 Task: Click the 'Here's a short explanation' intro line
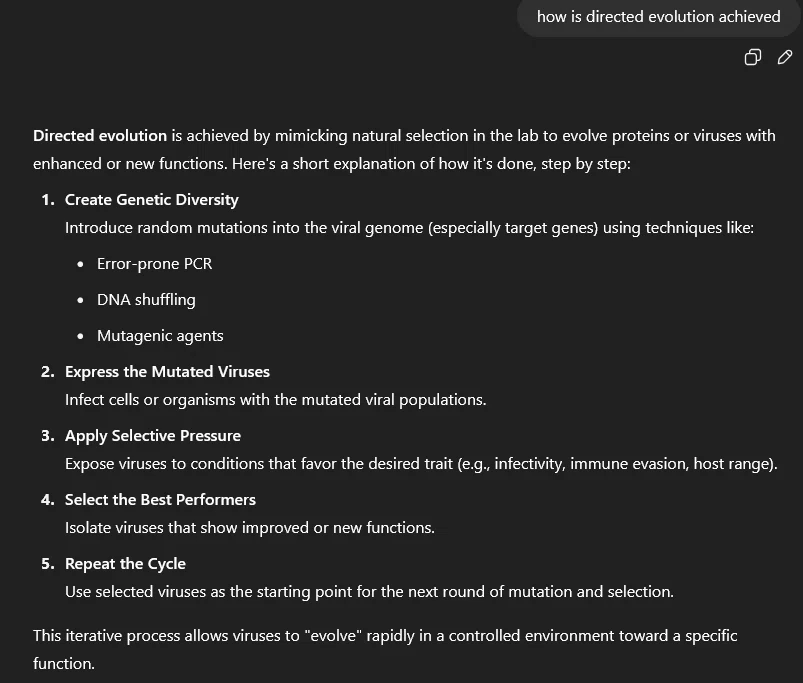[431, 164]
